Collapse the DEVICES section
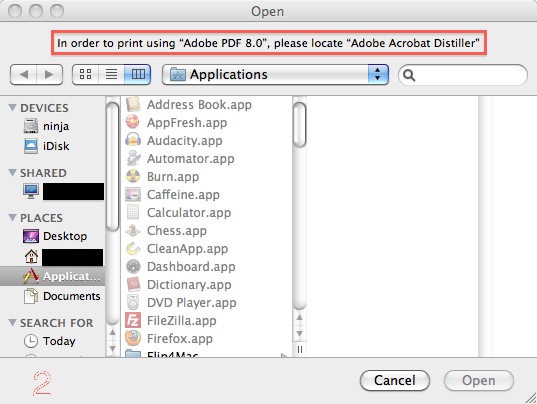 (12, 108)
